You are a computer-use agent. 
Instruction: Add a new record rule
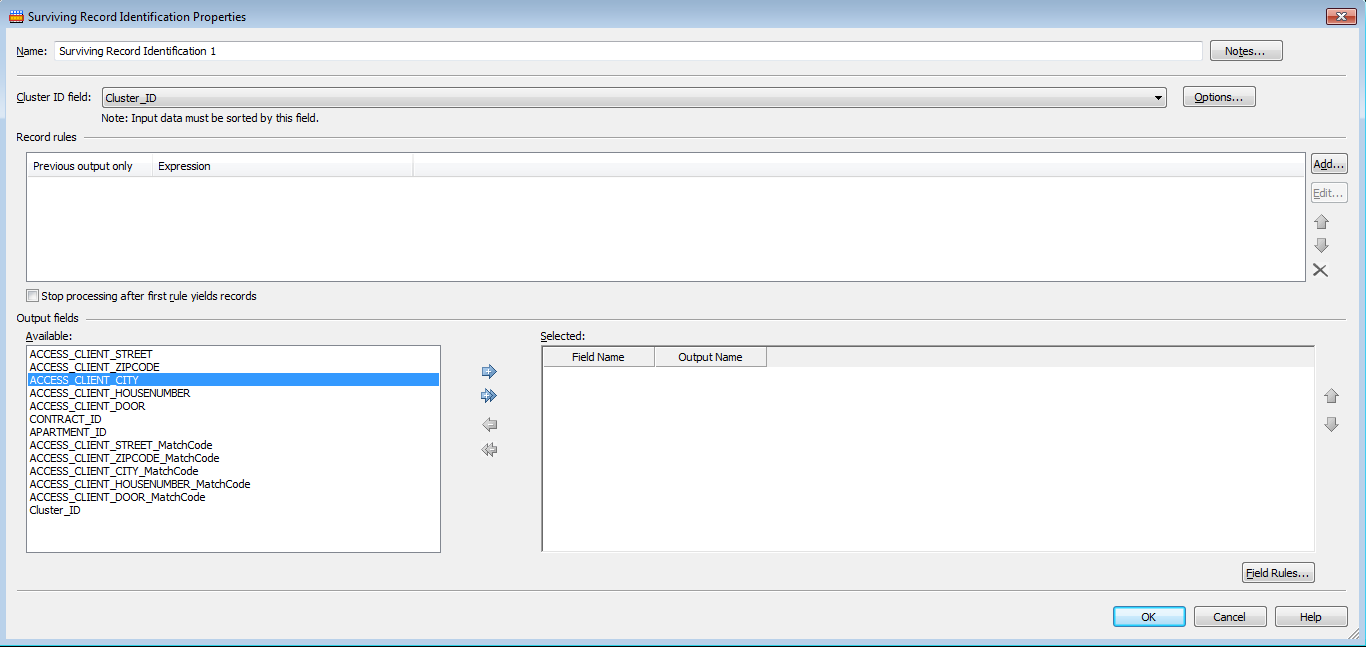pos(1328,163)
